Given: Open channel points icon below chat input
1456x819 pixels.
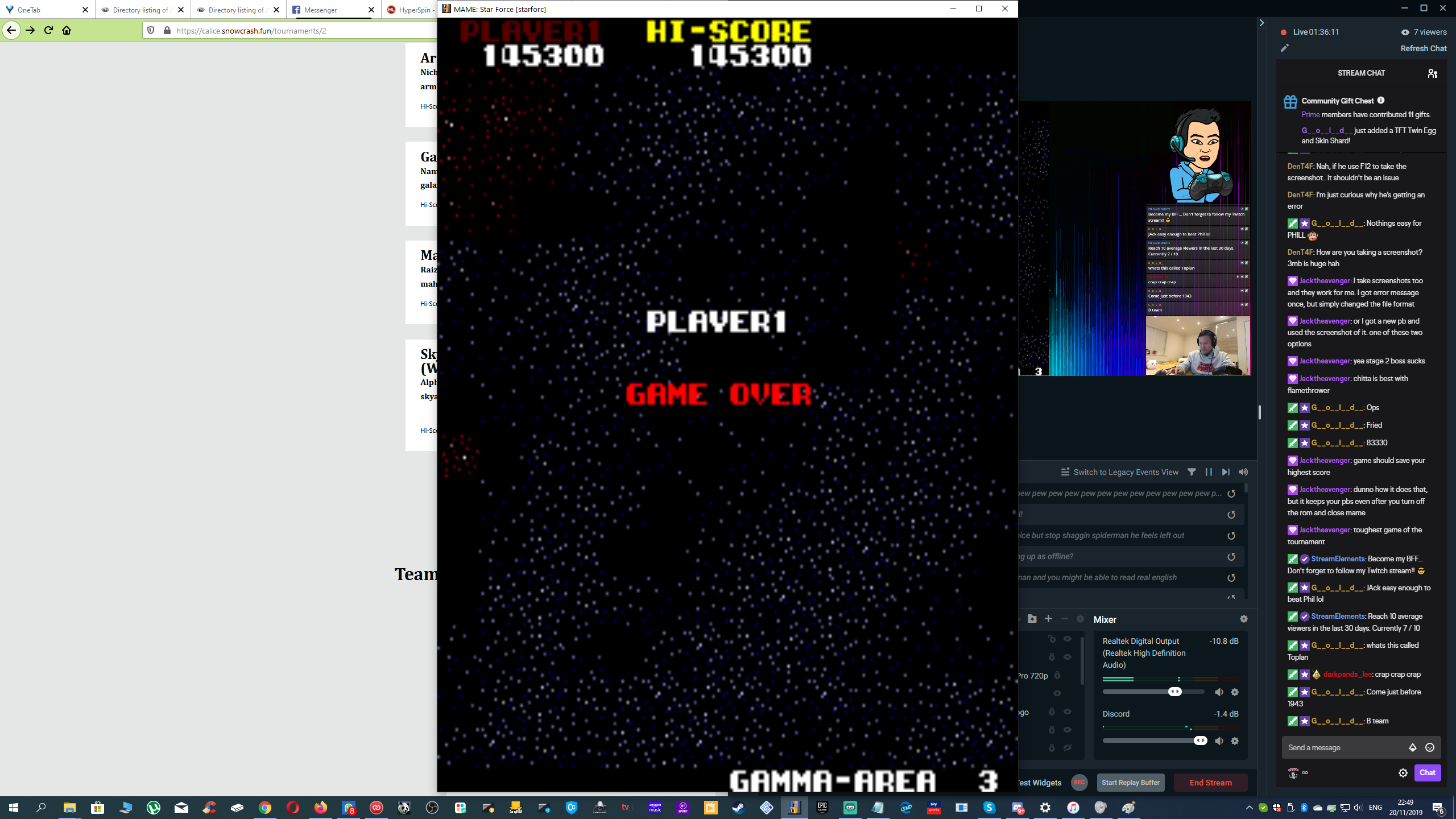Looking at the screenshot, I should click(x=1293, y=773).
